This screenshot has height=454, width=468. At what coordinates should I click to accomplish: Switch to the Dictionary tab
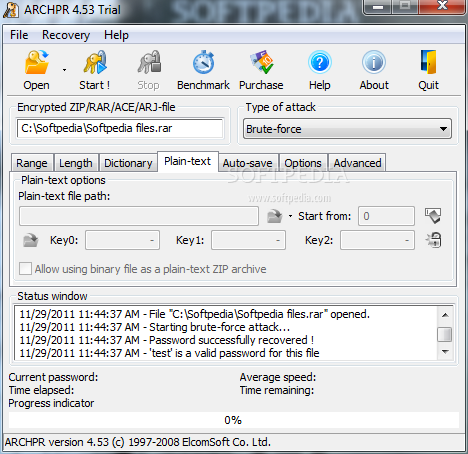pos(128,163)
